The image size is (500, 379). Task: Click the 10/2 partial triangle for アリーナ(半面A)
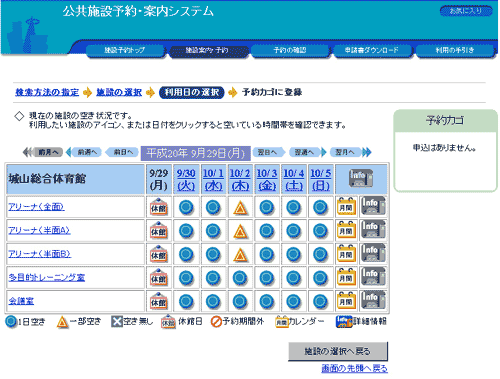coord(240,231)
